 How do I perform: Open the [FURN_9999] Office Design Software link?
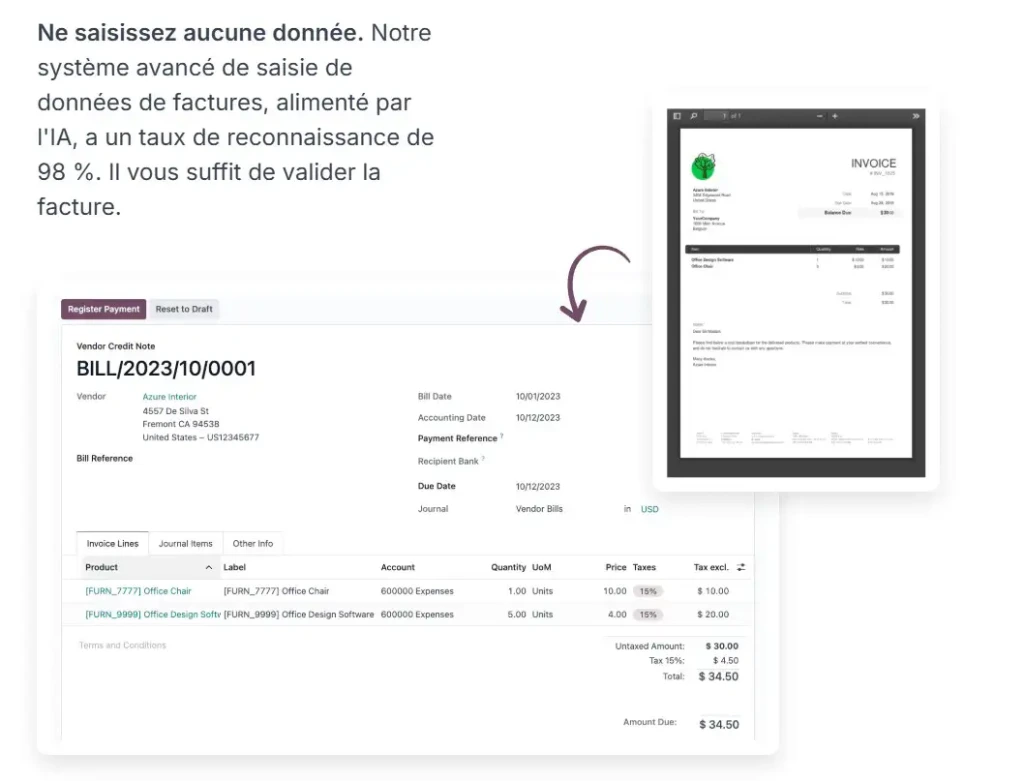148,614
